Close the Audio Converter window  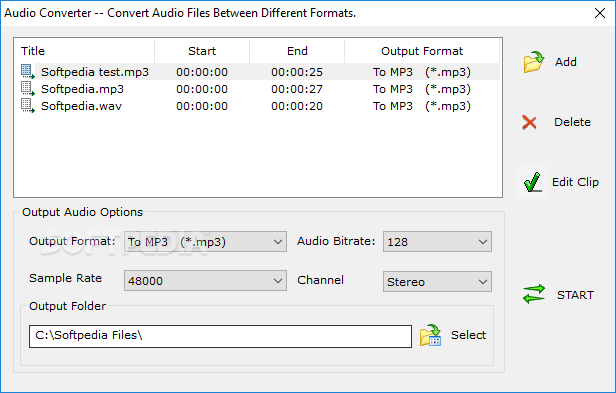coord(600,13)
